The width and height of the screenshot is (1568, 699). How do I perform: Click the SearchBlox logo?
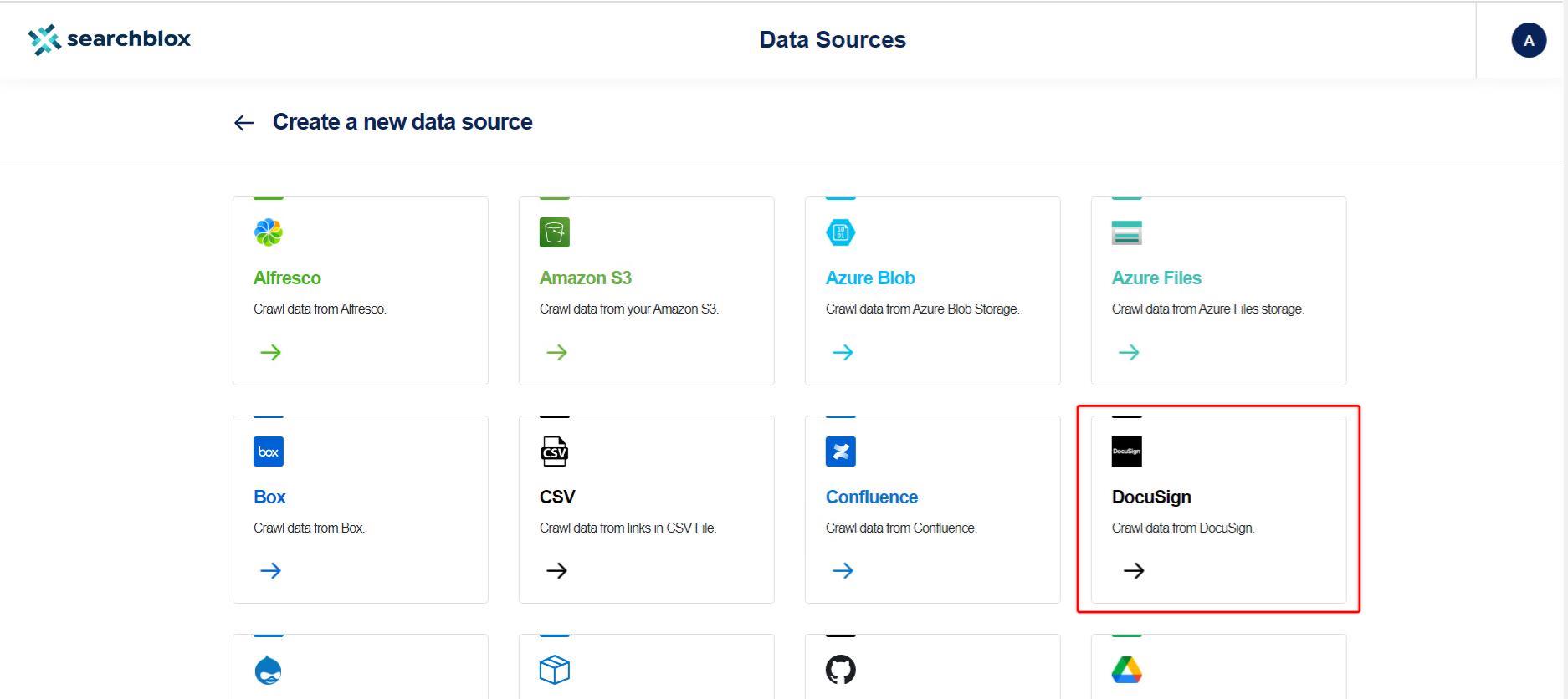tap(110, 39)
